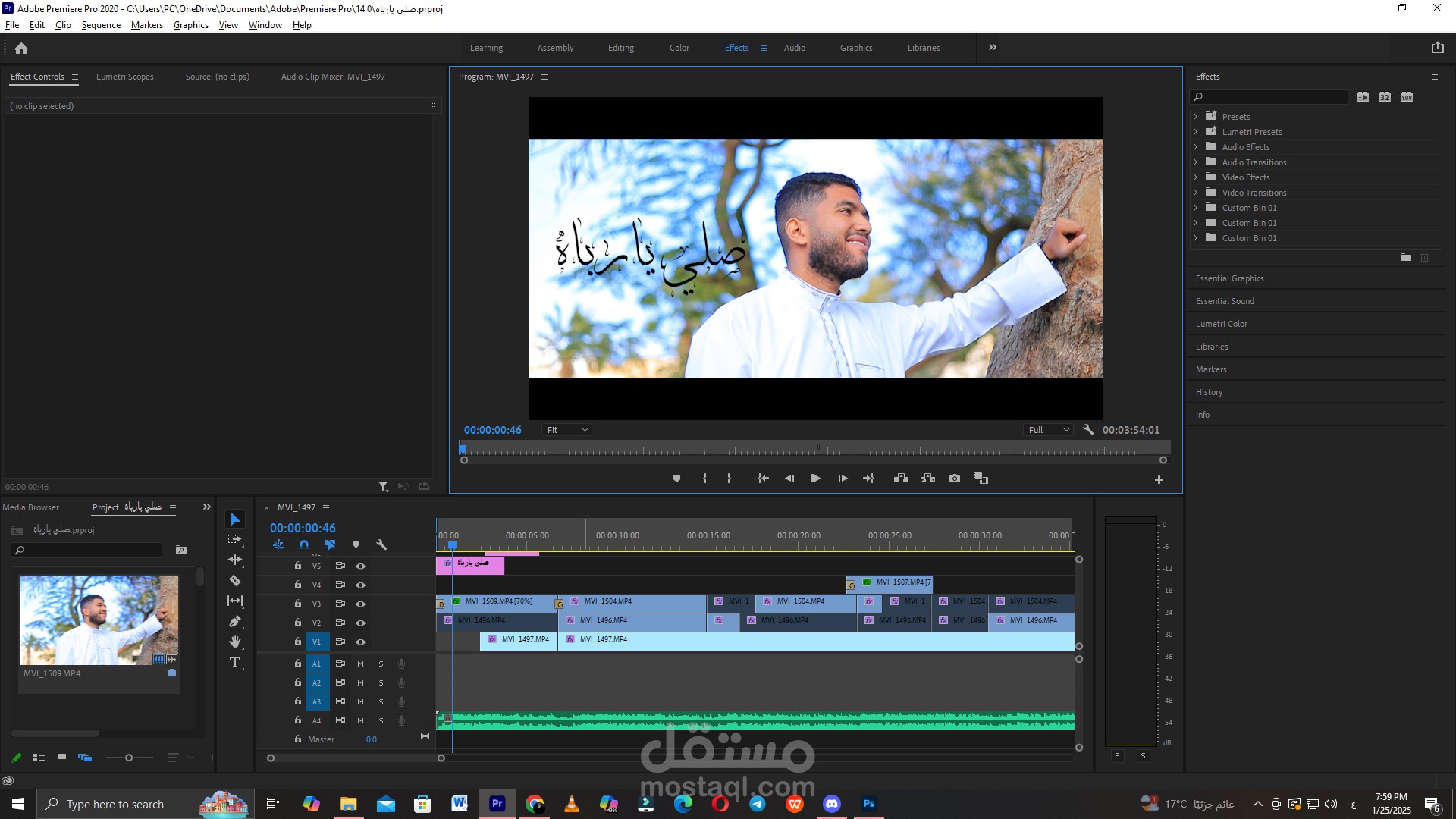Hide track V3 output

(361, 604)
